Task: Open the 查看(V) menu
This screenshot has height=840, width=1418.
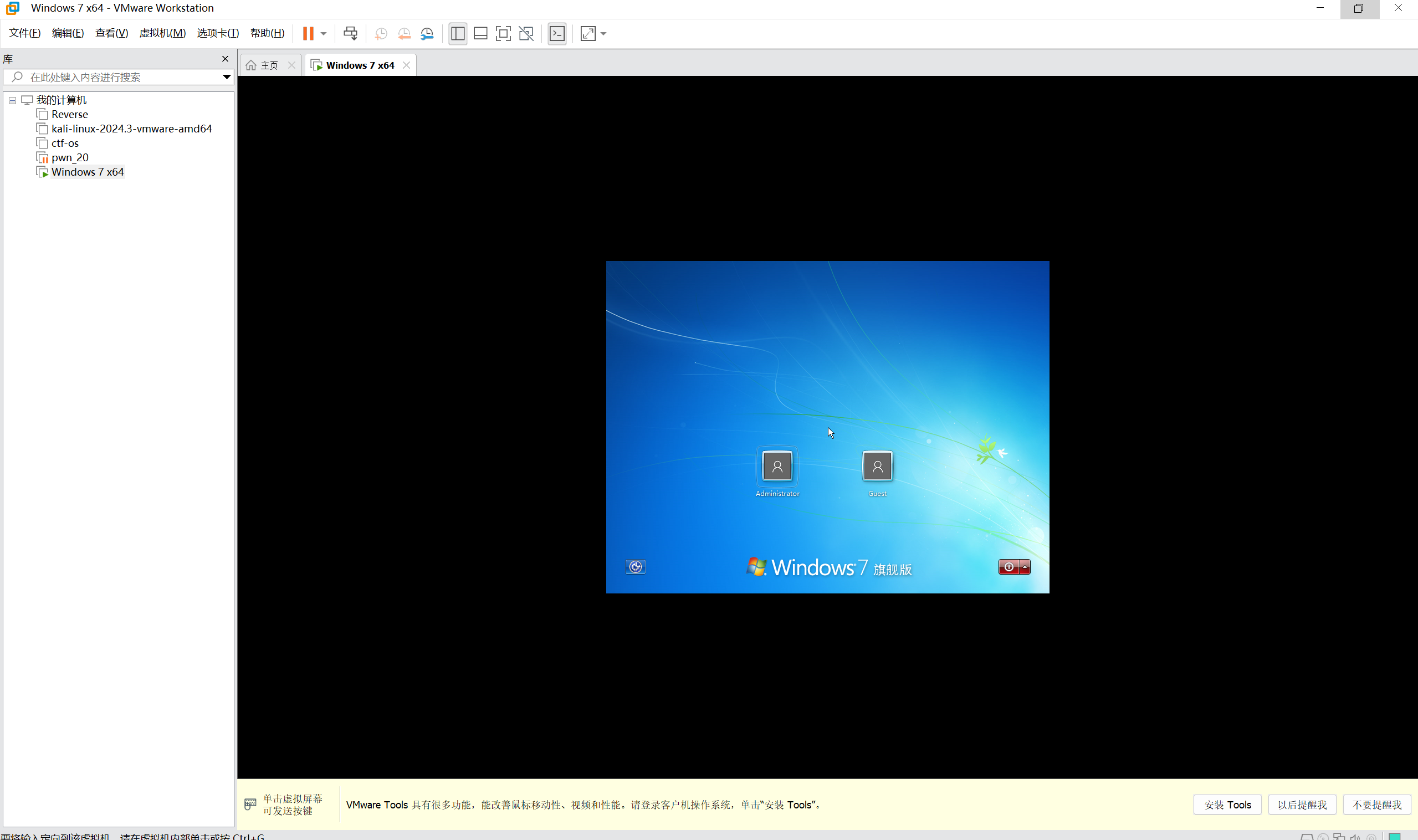Action: click(x=111, y=33)
